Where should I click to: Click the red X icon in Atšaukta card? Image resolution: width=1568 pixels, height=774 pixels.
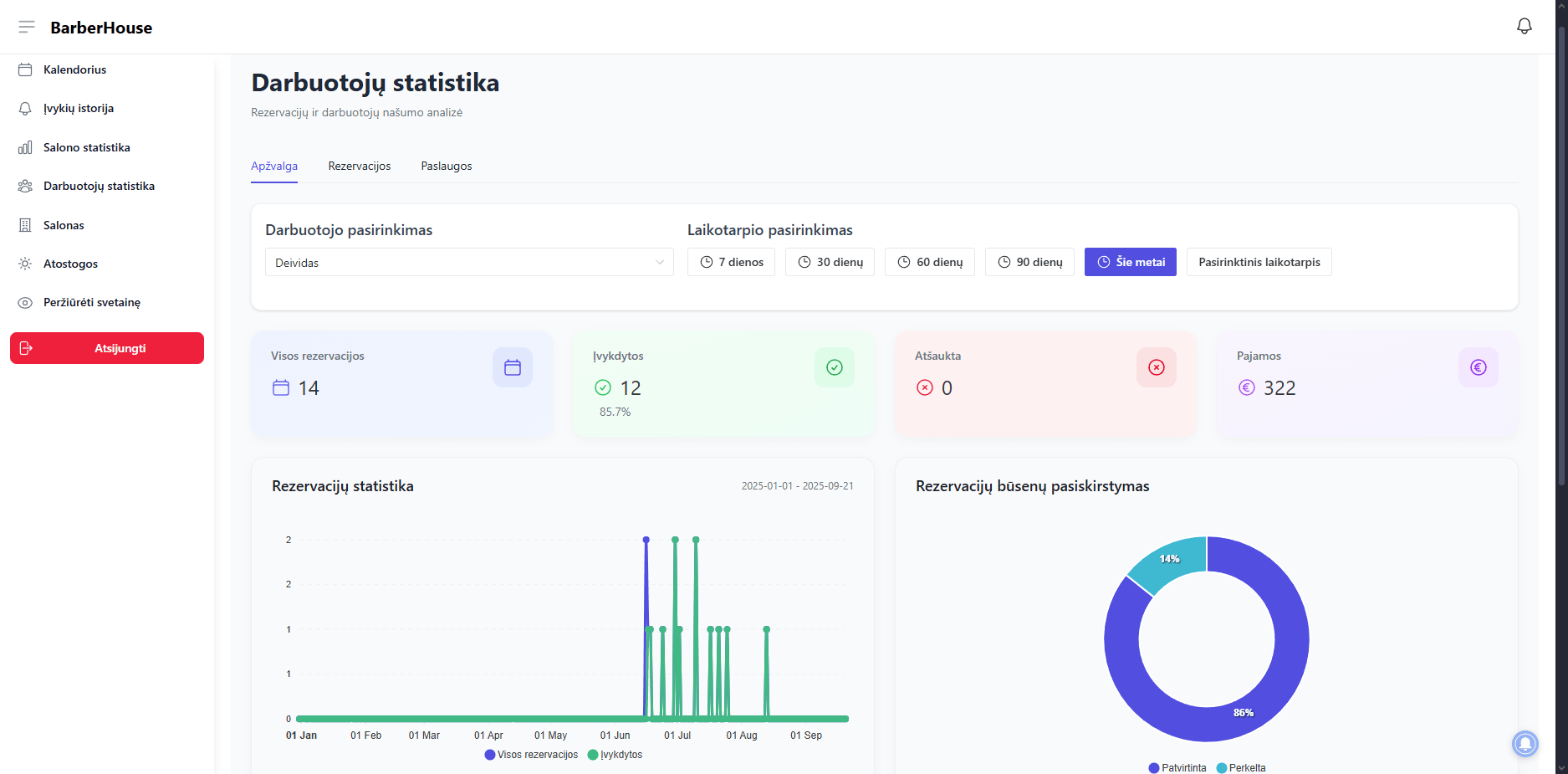tap(1156, 367)
